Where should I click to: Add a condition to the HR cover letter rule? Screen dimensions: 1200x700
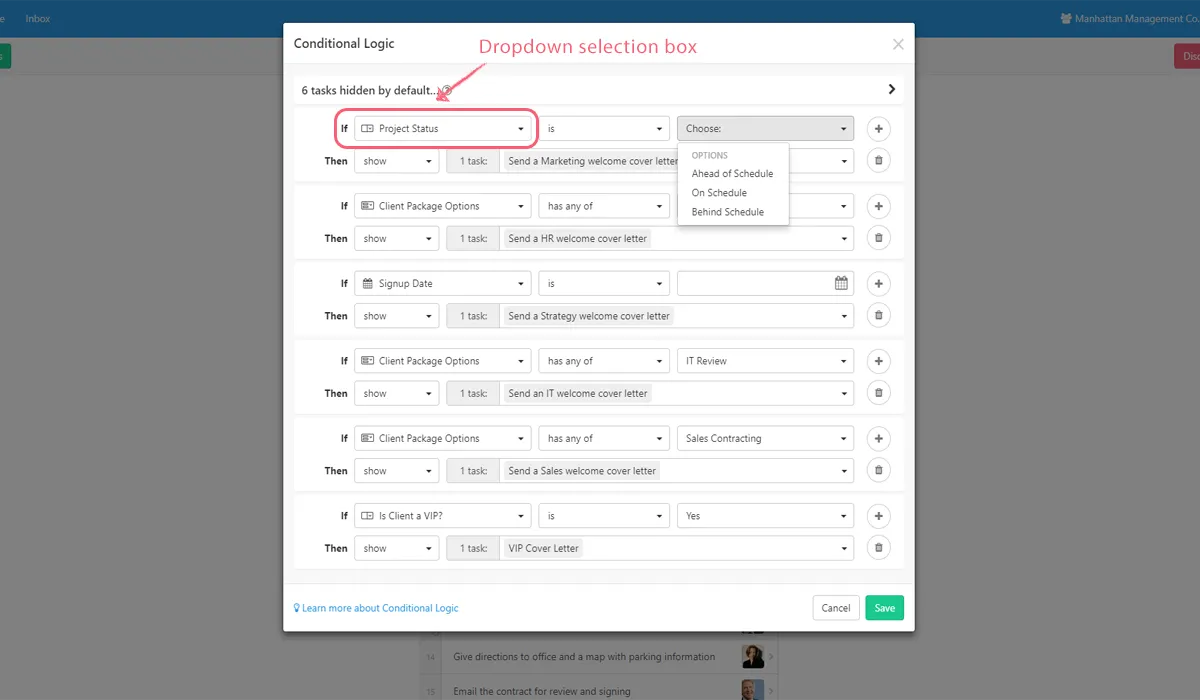click(878, 206)
